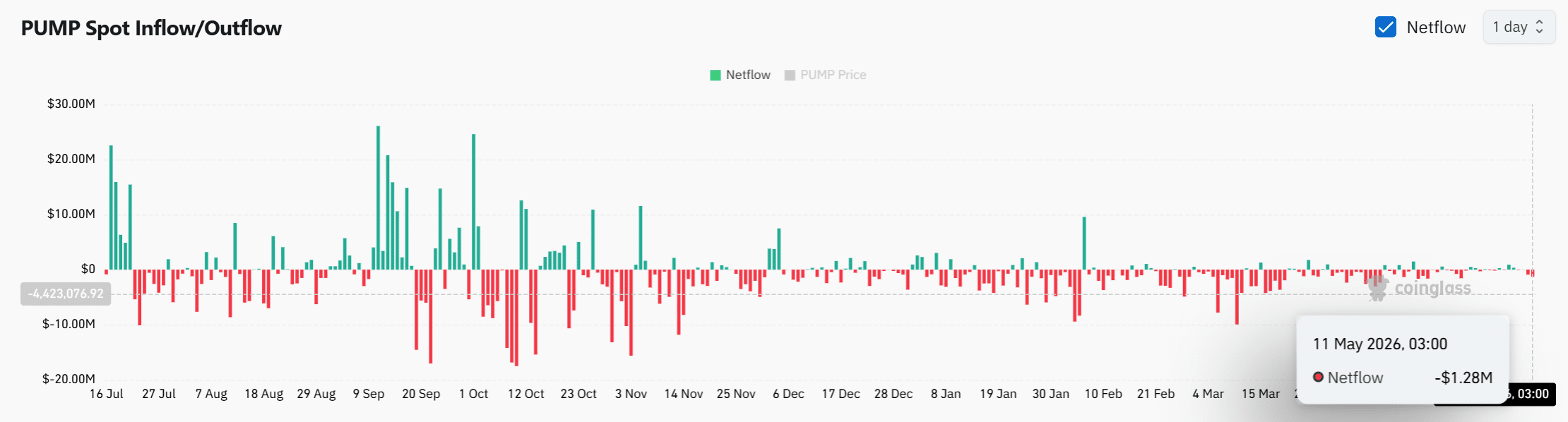Click the tallest green bar near 9 Sep
Image resolution: width=1568 pixels, height=422 pixels.
(x=378, y=198)
